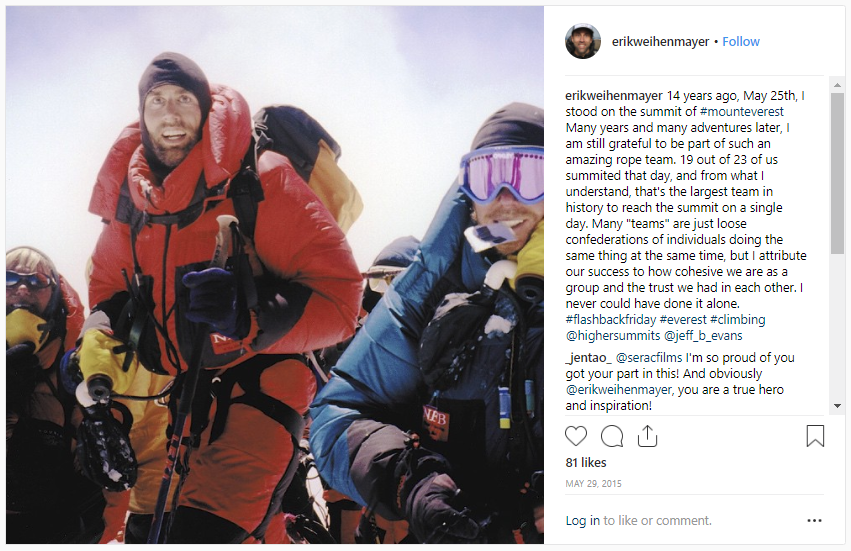Open the #flashbackfriday hashtag

pos(611,320)
